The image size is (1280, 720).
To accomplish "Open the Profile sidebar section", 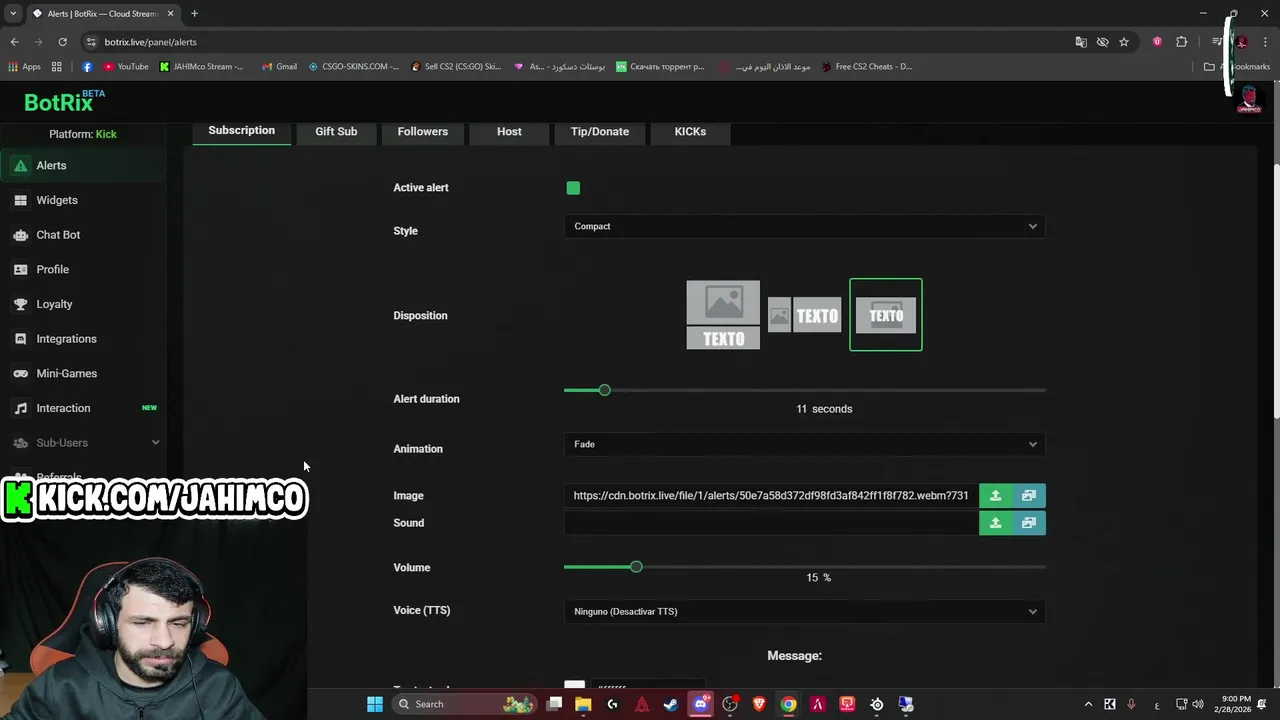I will click(x=84, y=270).
